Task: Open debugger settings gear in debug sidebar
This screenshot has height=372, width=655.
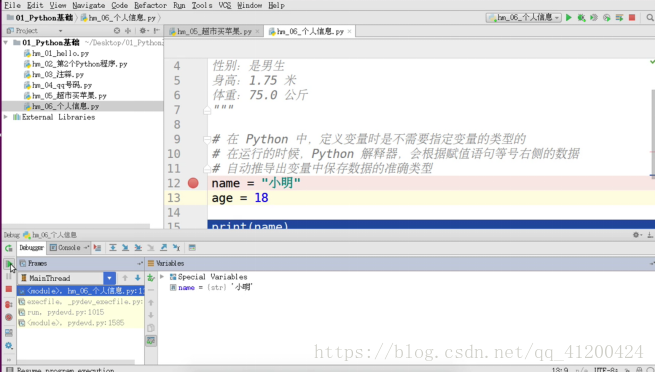Action: 9,346
